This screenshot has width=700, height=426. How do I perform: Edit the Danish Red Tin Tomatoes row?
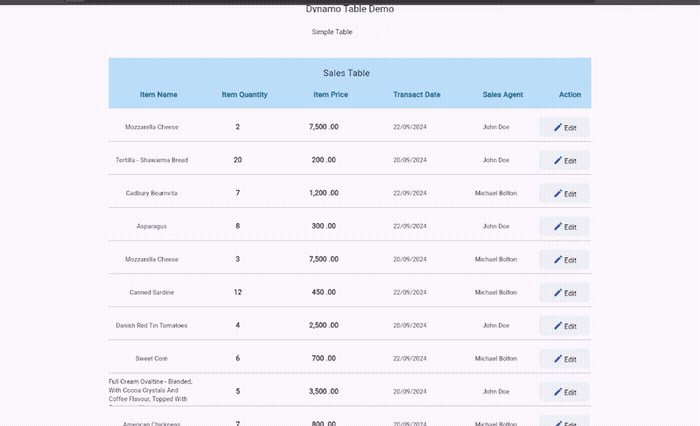[x=564, y=326]
